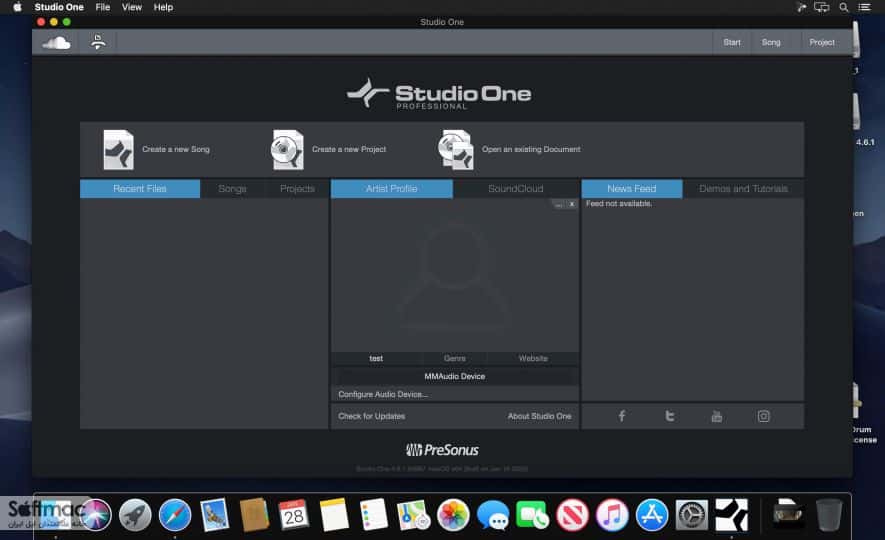Select the Recent Files tab
This screenshot has width=885, height=540.
[140, 188]
